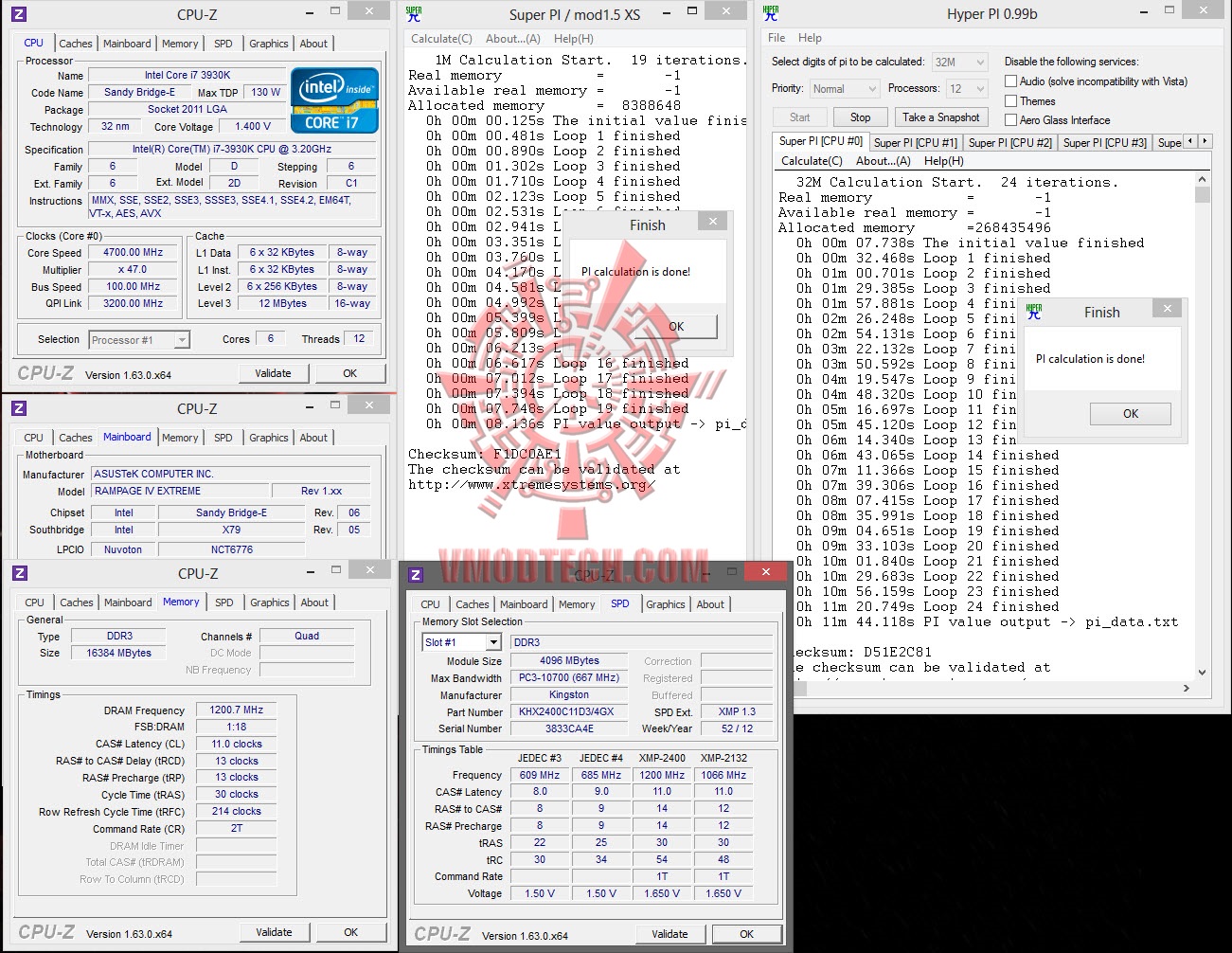Click the CPU-Z icon of the SPD window
Viewport: 1232px width, 953px height.
[415, 574]
